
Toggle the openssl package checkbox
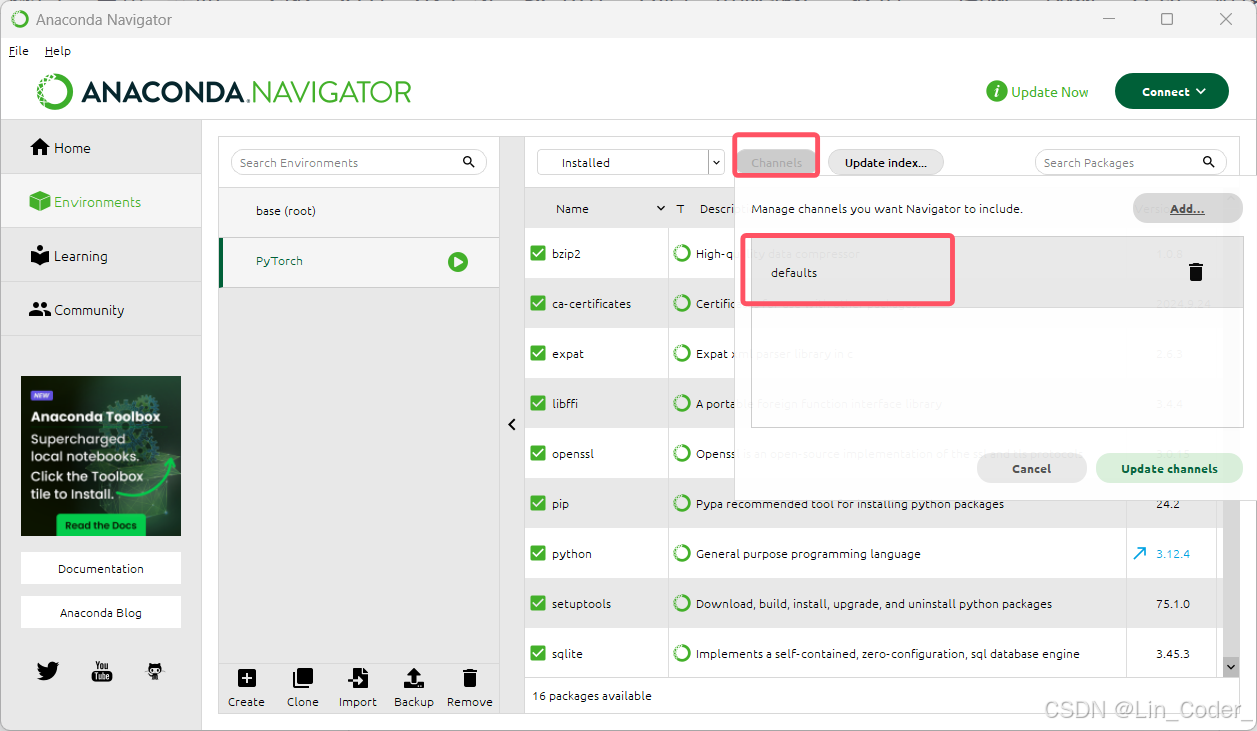coord(538,453)
